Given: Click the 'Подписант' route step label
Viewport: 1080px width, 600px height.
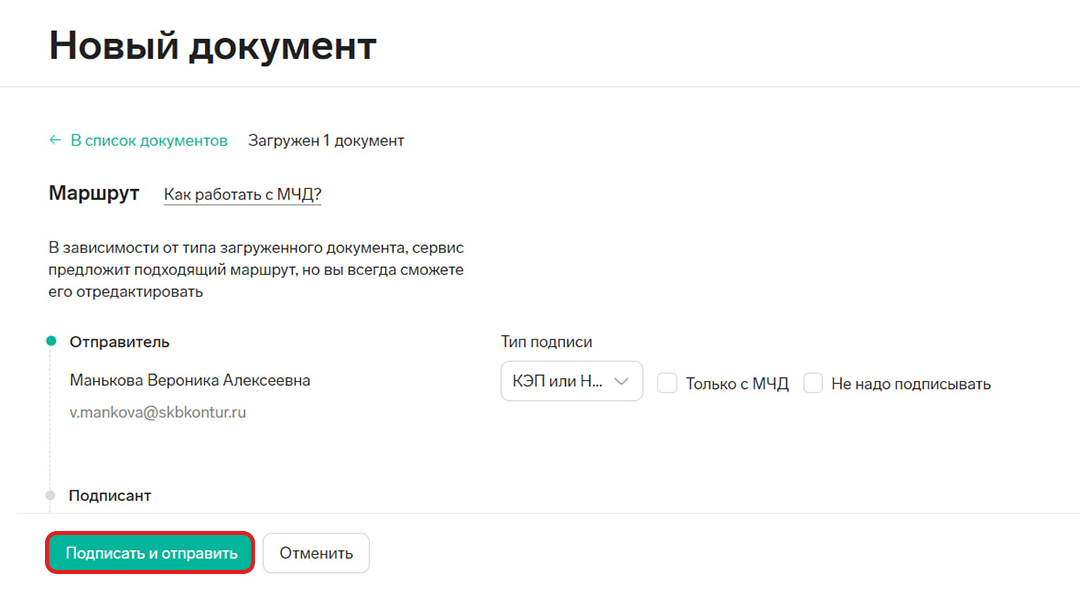Looking at the screenshot, I should [x=110, y=495].
